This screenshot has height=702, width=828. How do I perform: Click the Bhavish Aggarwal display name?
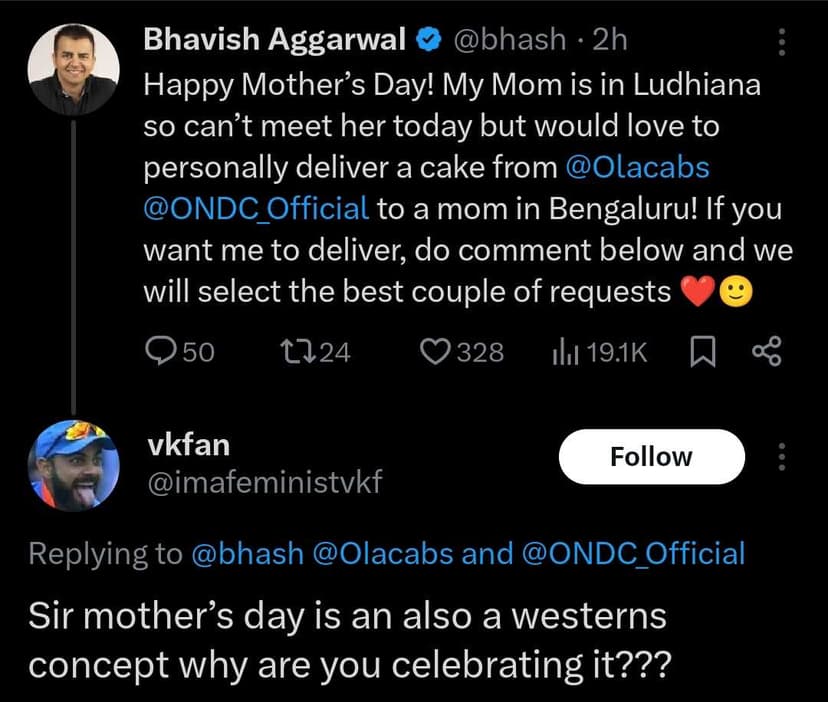click(x=276, y=40)
